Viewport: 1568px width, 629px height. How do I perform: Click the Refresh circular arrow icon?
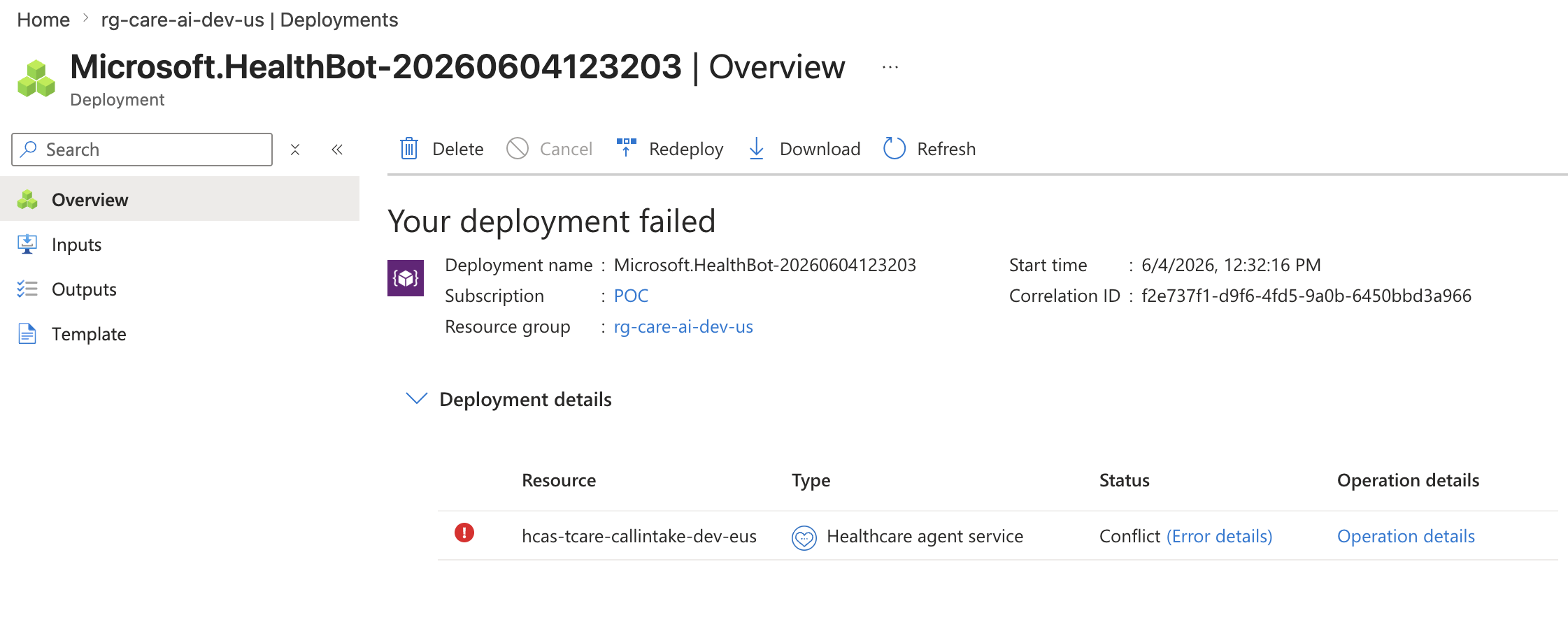click(895, 148)
